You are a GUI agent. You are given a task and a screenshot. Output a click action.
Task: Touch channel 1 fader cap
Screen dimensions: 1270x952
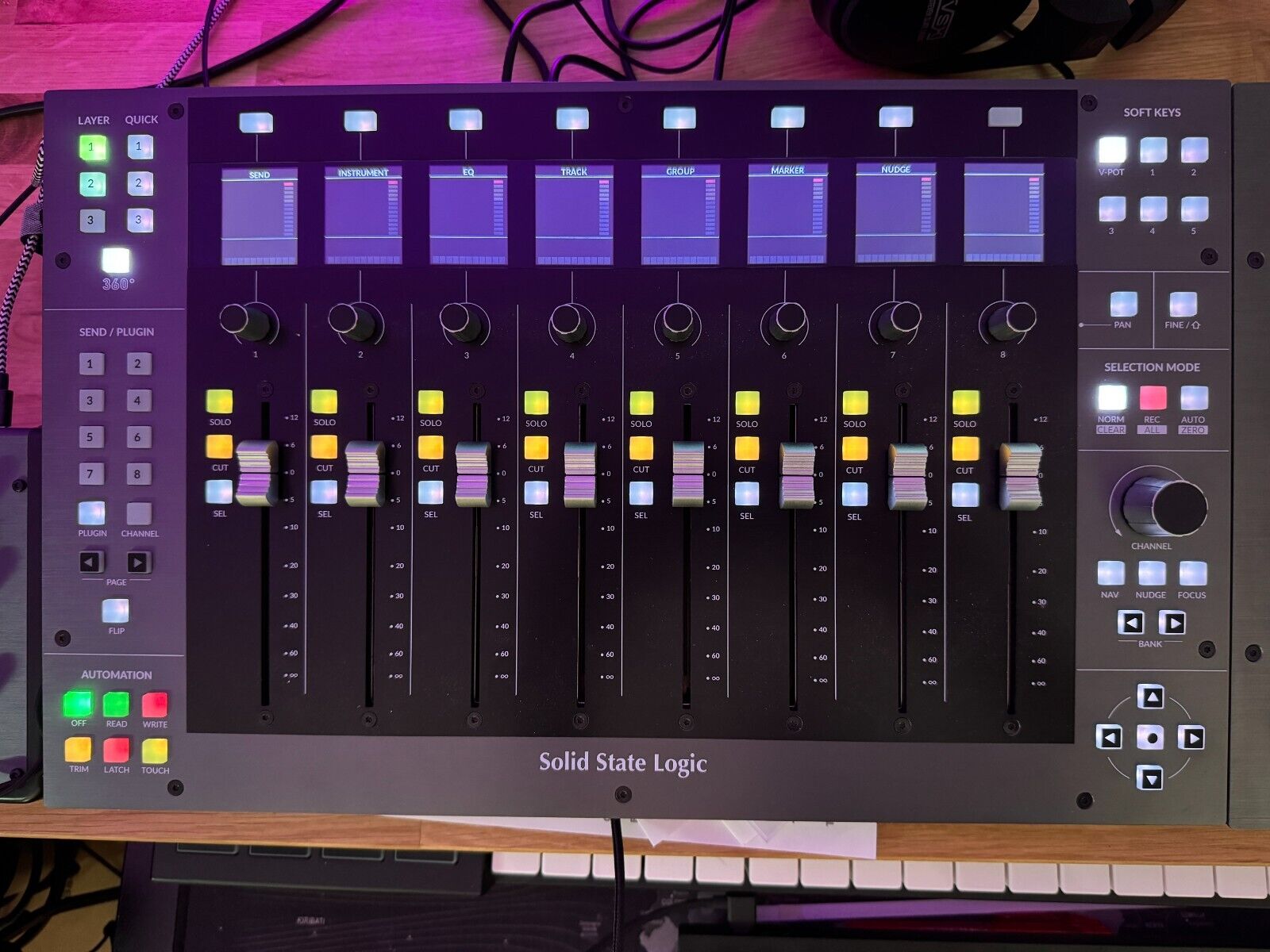(x=257, y=473)
